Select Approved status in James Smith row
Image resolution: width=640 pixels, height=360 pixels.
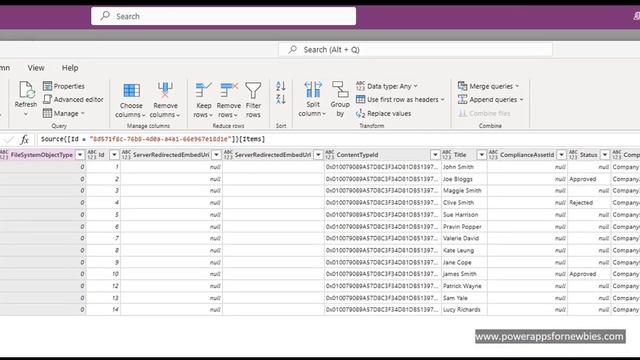tap(589, 274)
